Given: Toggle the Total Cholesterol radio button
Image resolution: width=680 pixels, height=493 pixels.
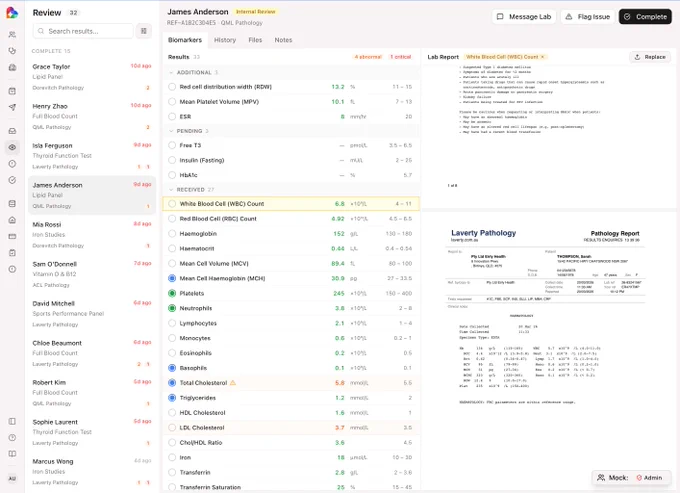Looking at the screenshot, I should point(172,383).
